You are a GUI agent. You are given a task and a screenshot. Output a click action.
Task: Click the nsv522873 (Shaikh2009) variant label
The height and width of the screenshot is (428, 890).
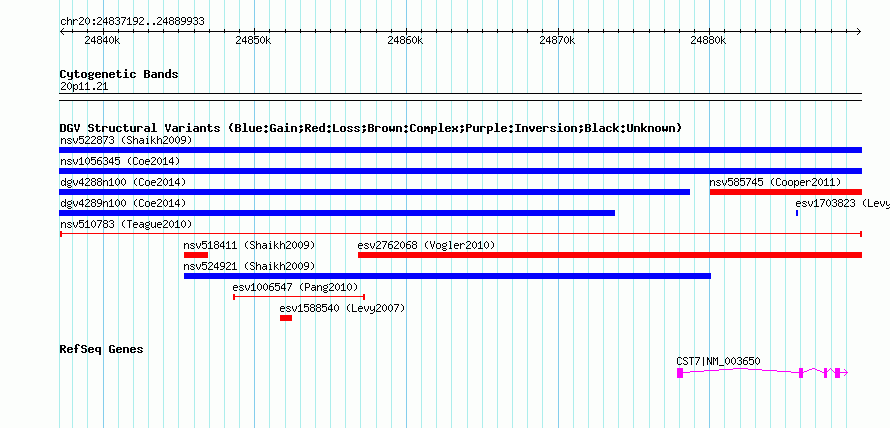point(126,140)
